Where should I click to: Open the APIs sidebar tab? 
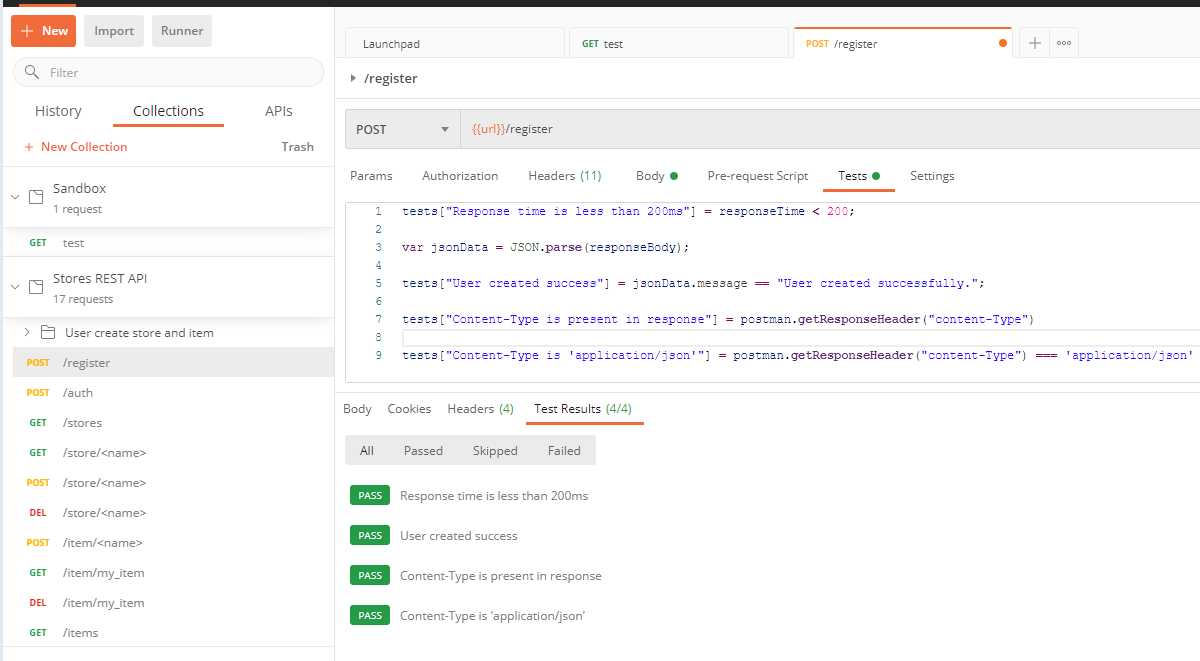click(279, 111)
